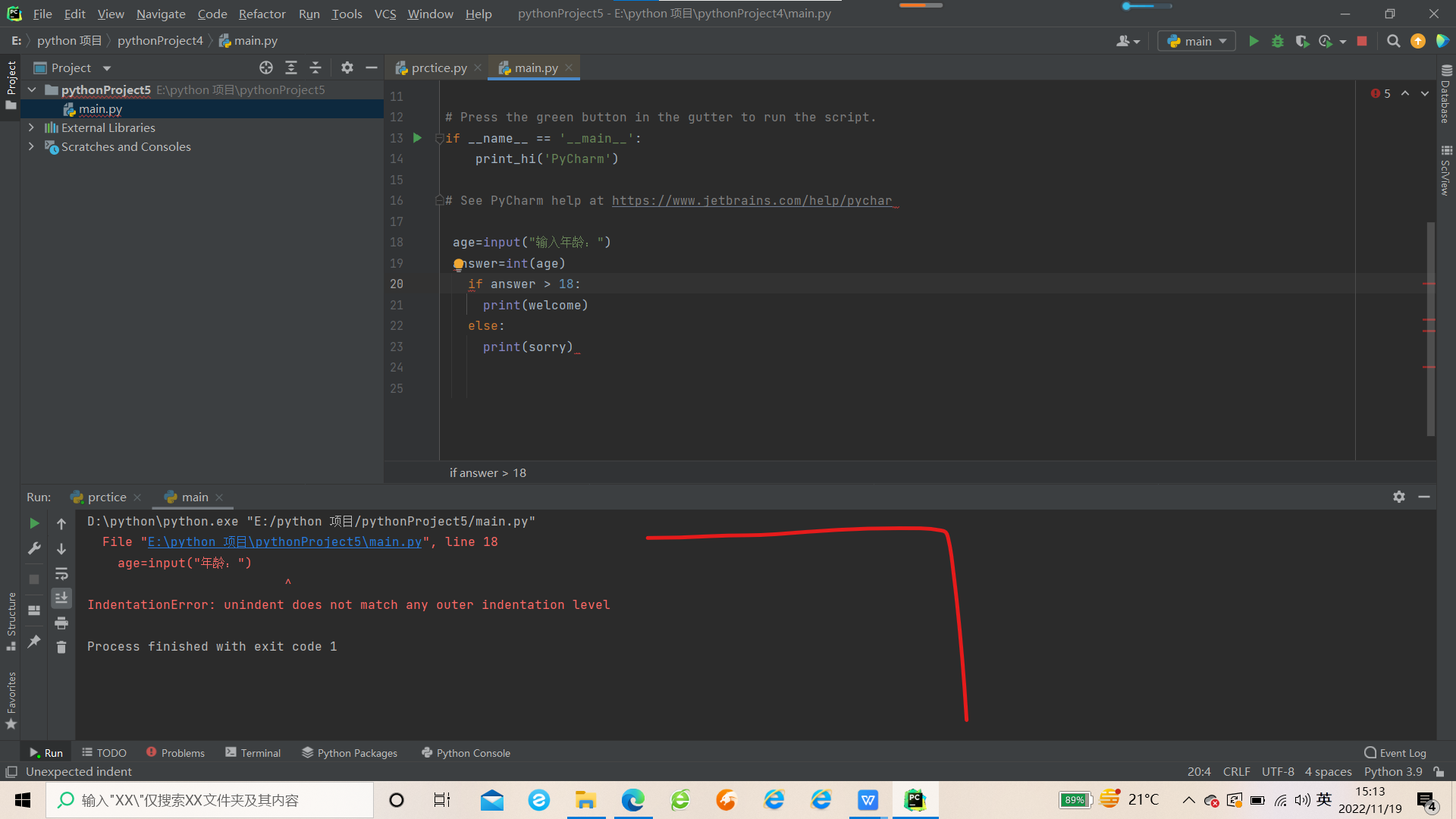Open the Problems tool window
Screen dimensions: 1456x819
pos(175,752)
